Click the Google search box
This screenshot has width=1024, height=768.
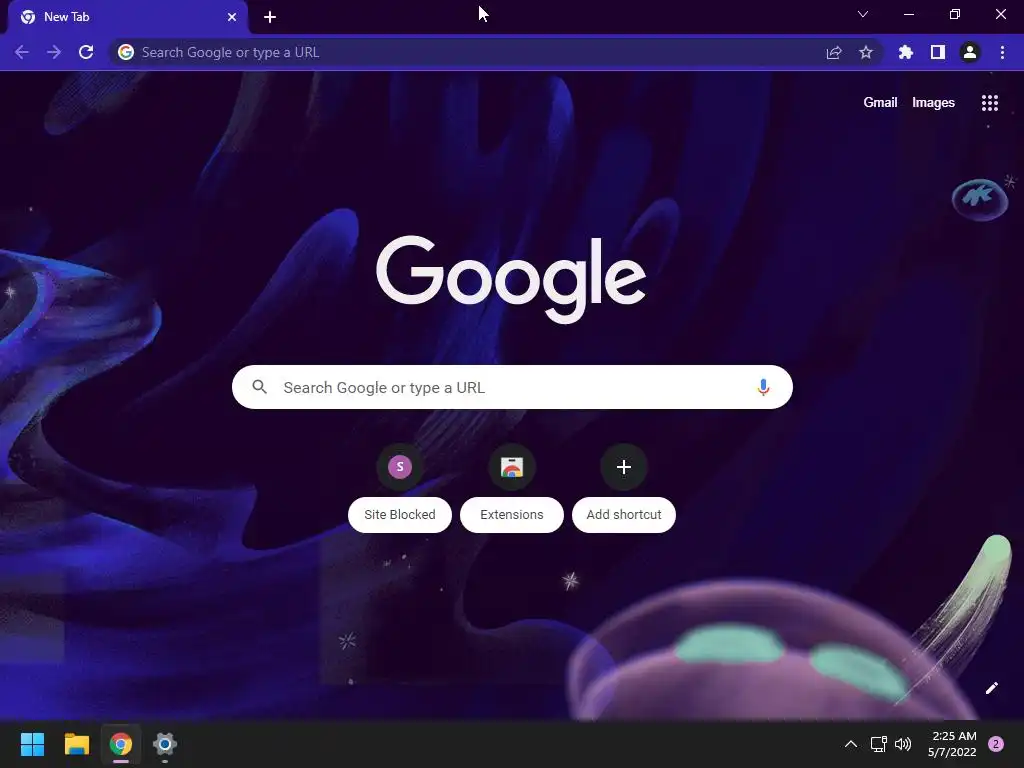tap(512, 387)
